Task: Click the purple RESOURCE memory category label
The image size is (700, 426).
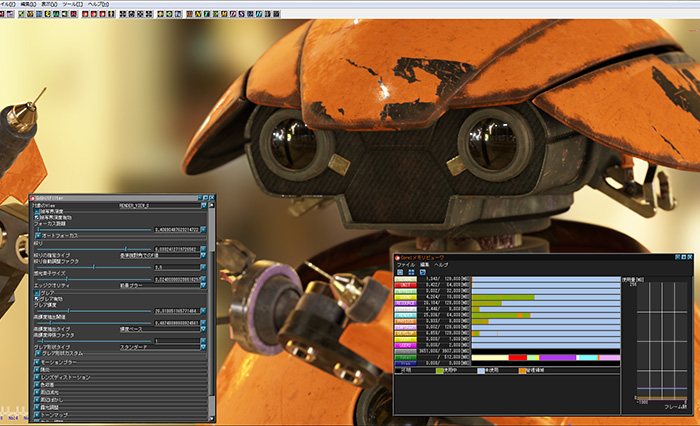Action: pyautogui.click(x=406, y=303)
